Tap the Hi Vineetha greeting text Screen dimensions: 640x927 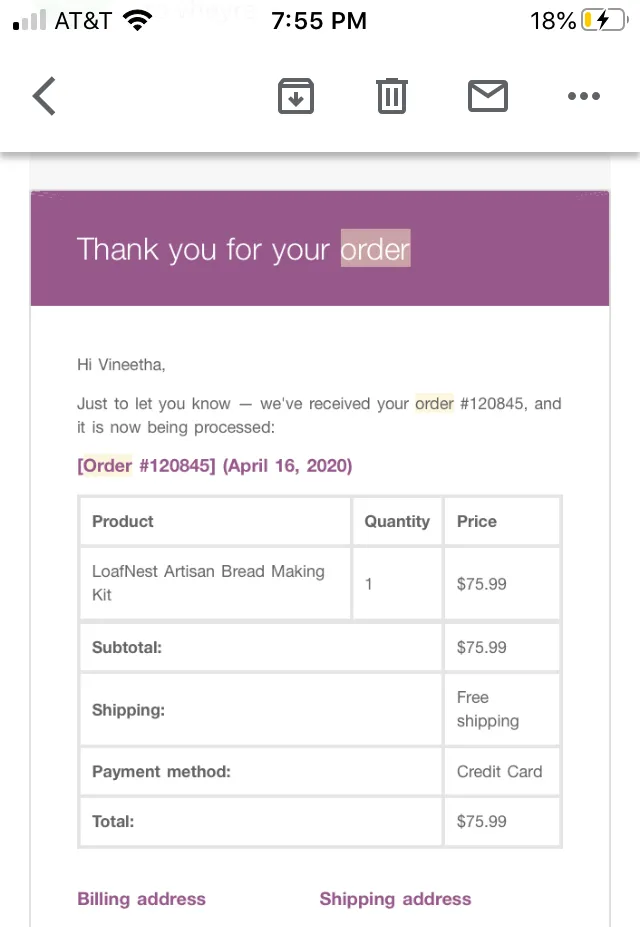tap(121, 365)
